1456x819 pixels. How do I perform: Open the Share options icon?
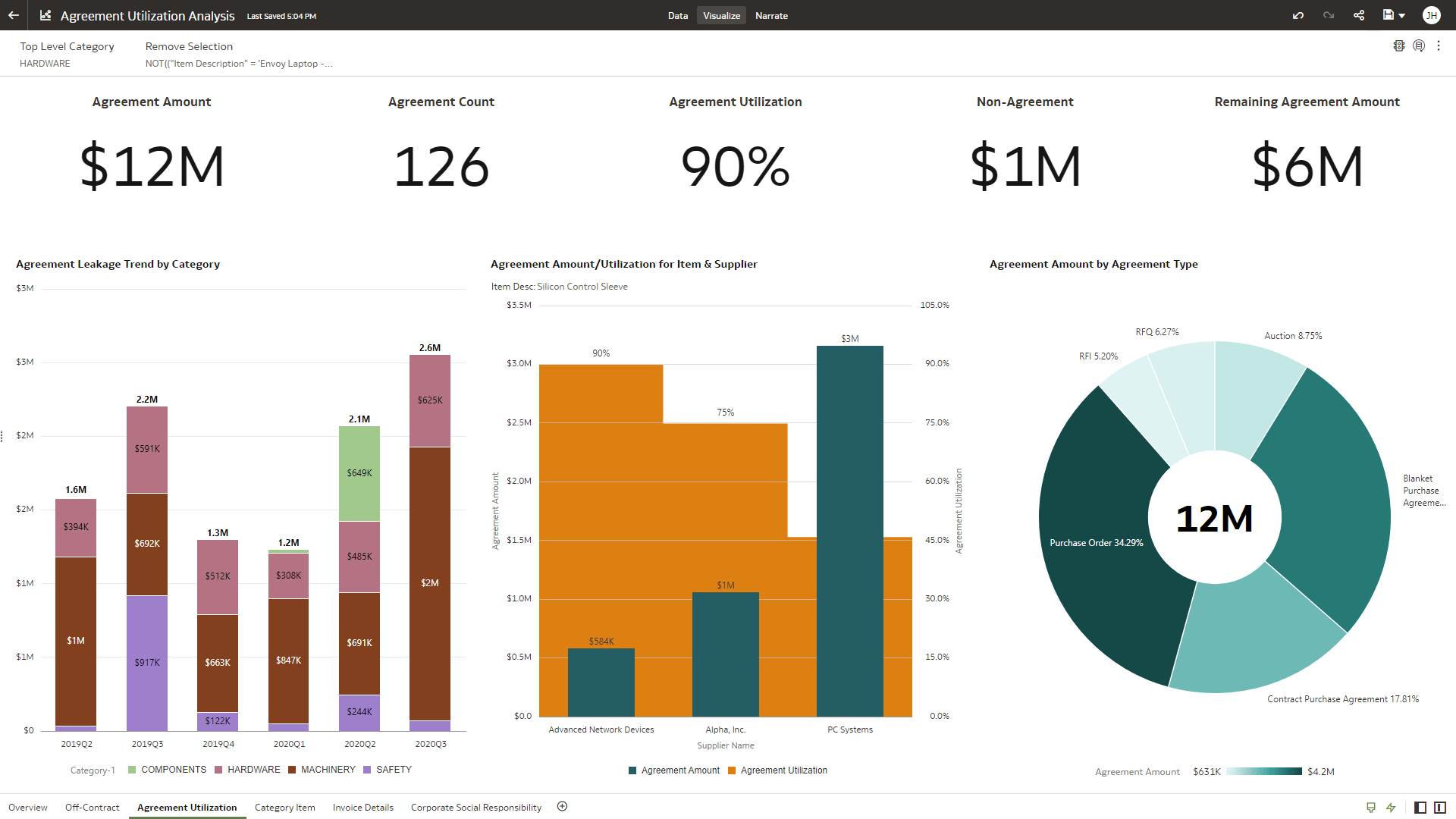pos(1359,15)
